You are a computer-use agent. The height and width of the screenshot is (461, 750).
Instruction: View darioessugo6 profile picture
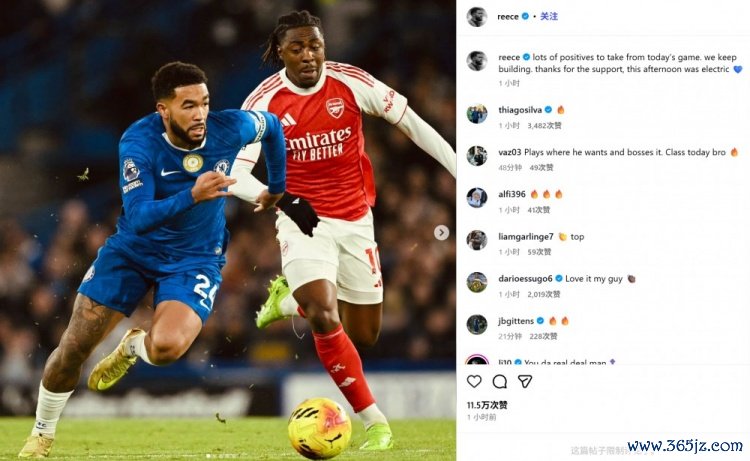pos(477,282)
